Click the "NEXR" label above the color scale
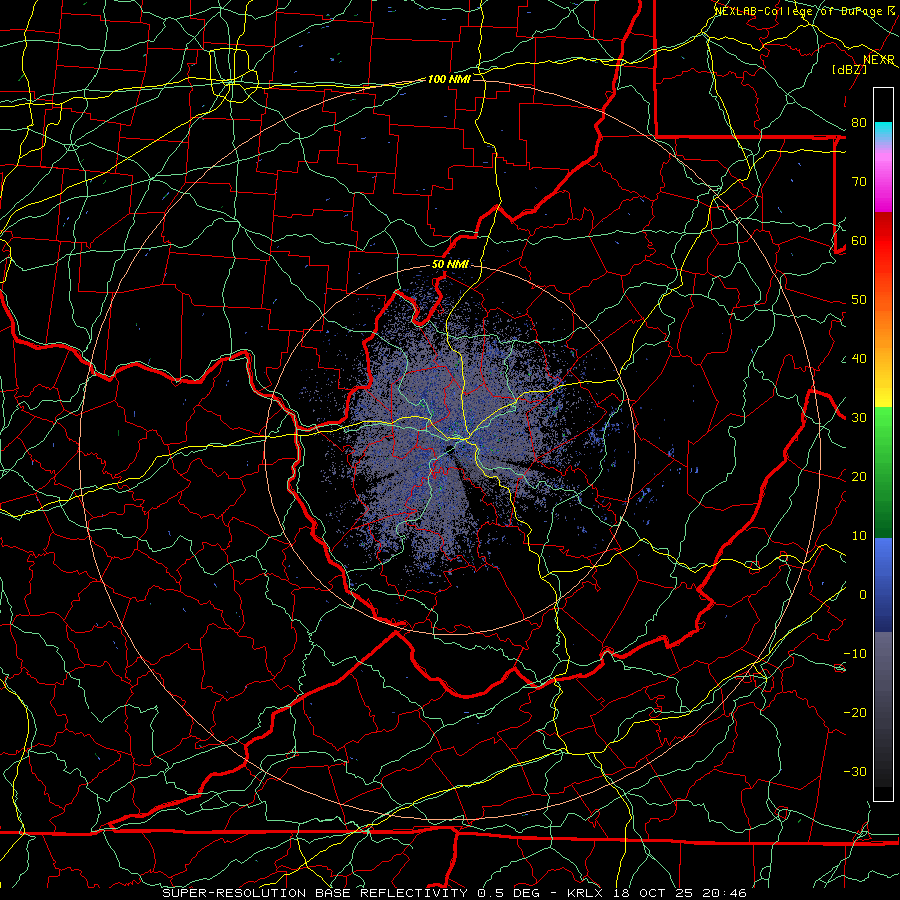The width and height of the screenshot is (900, 900). (878, 60)
